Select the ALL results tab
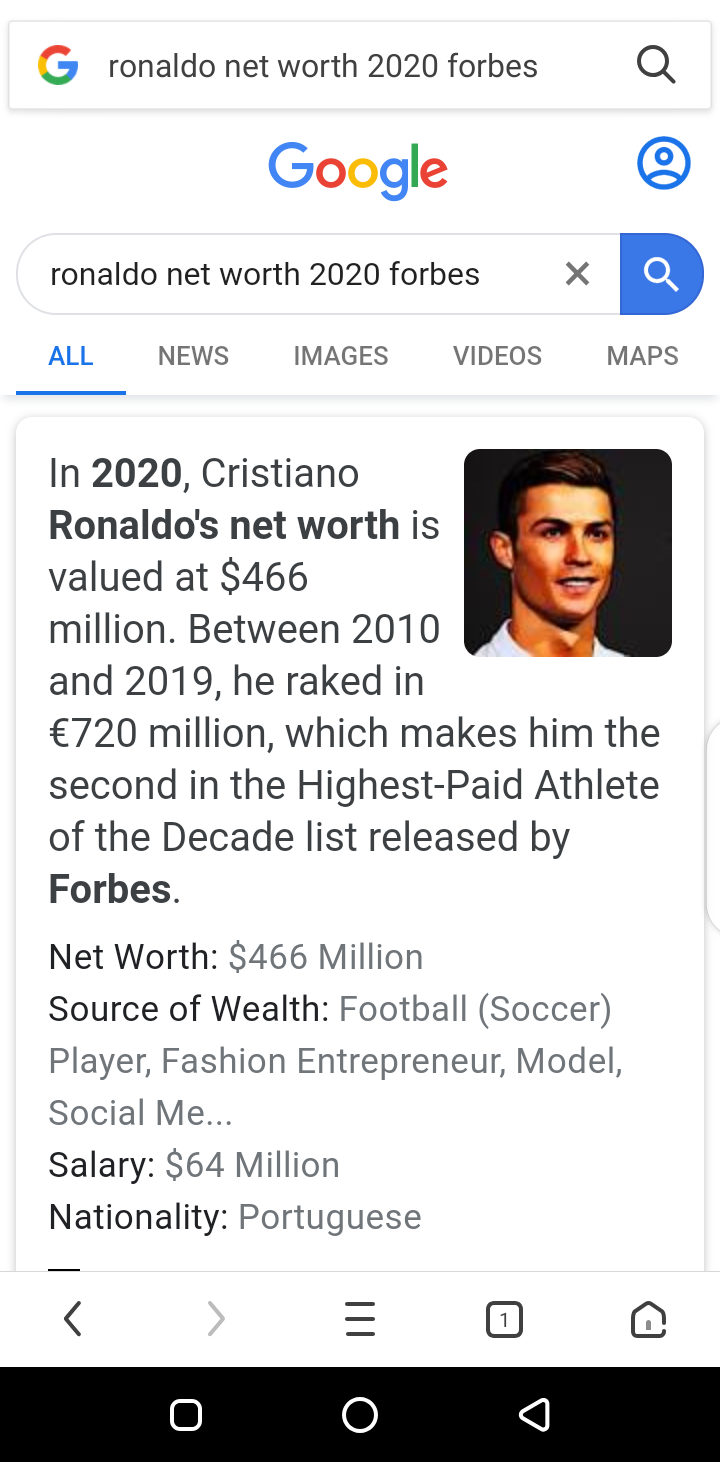Viewport: 720px width, 1462px height. click(x=71, y=356)
